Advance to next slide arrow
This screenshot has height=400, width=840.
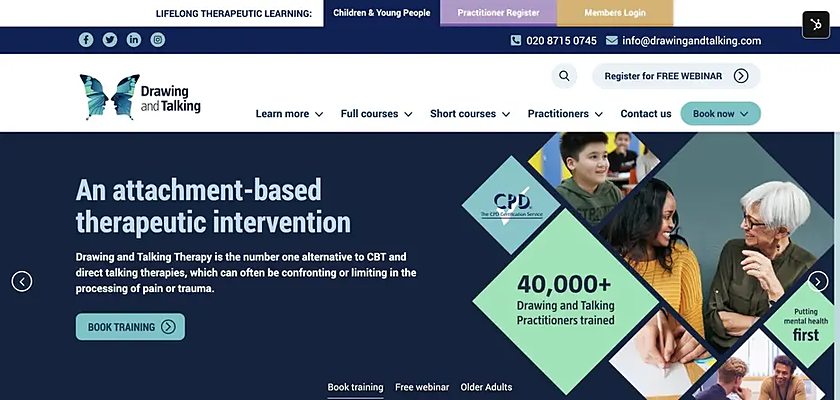point(818,281)
